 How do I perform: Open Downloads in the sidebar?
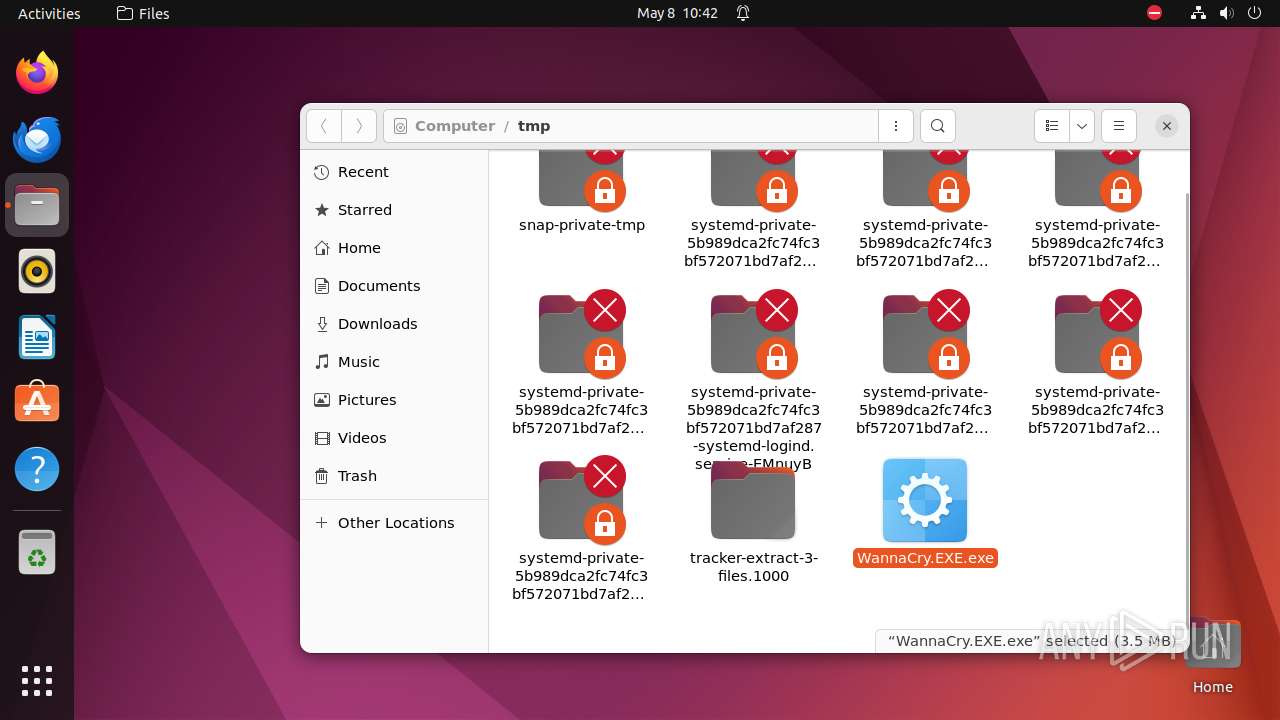click(x=394, y=324)
